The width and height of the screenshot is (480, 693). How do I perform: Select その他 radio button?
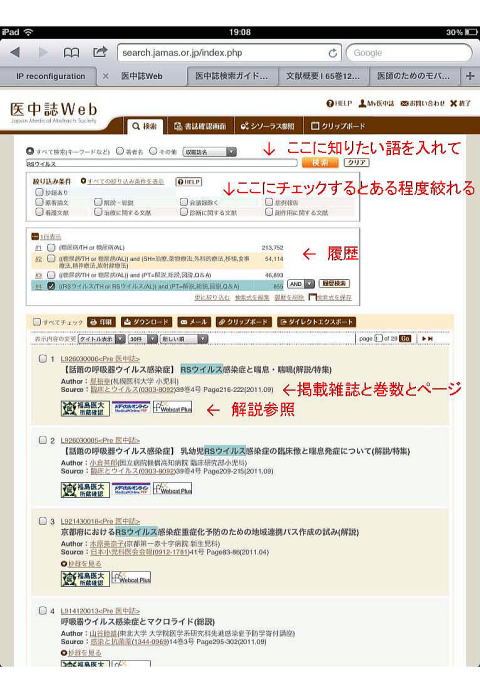(x=153, y=151)
